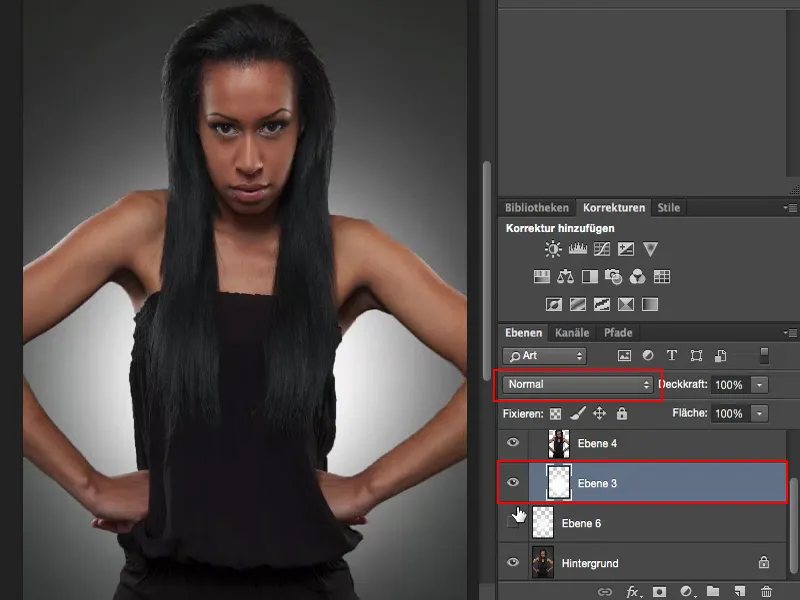The height and width of the screenshot is (600, 800).
Task: Hide the Hintergrund layer
Action: point(513,562)
